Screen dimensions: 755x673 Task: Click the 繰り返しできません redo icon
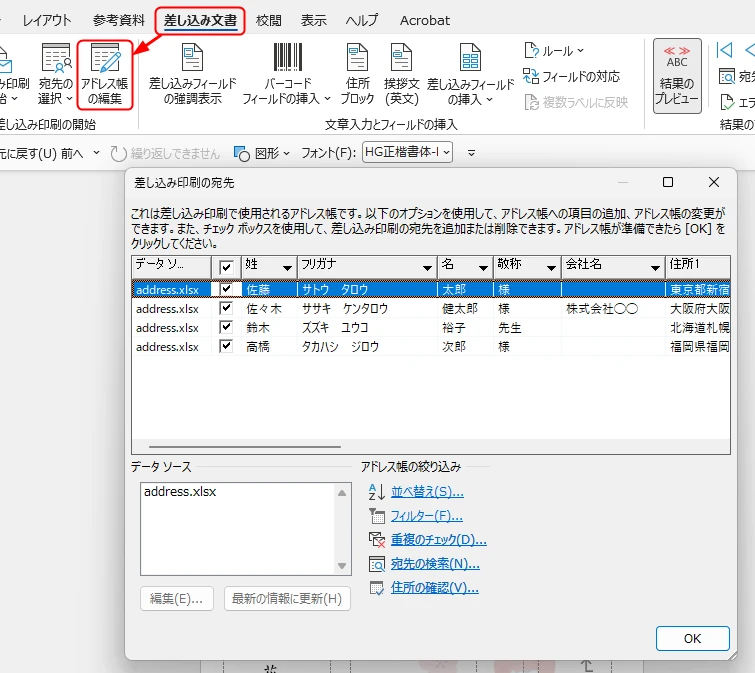(x=118, y=154)
